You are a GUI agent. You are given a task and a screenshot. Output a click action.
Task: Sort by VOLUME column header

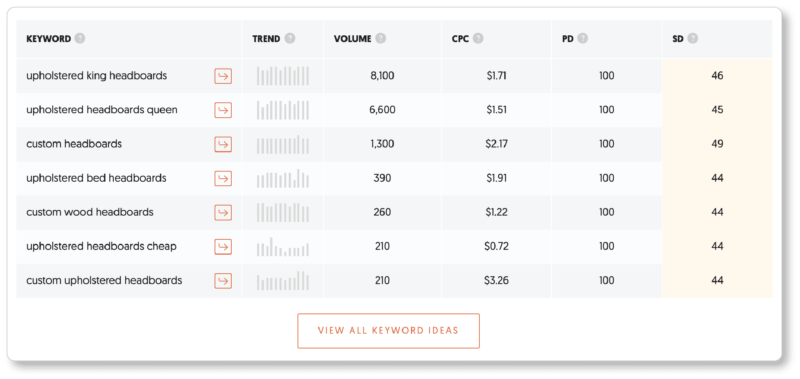point(353,39)
